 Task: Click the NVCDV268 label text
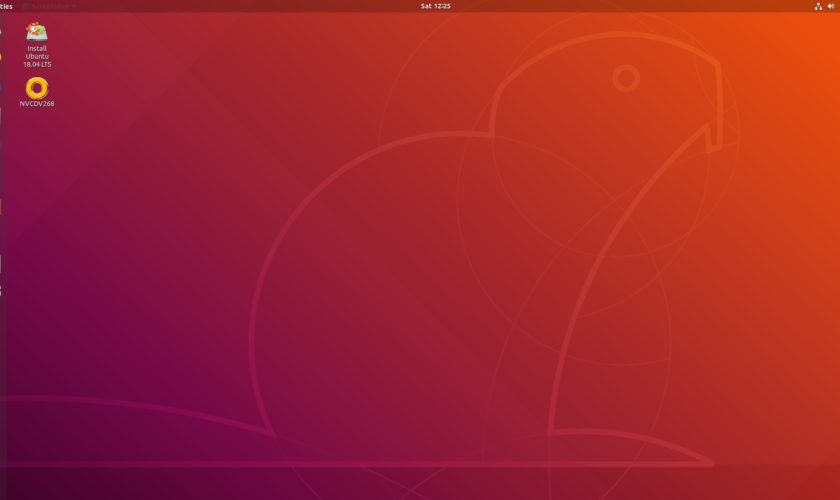click(x=37, y=103)
